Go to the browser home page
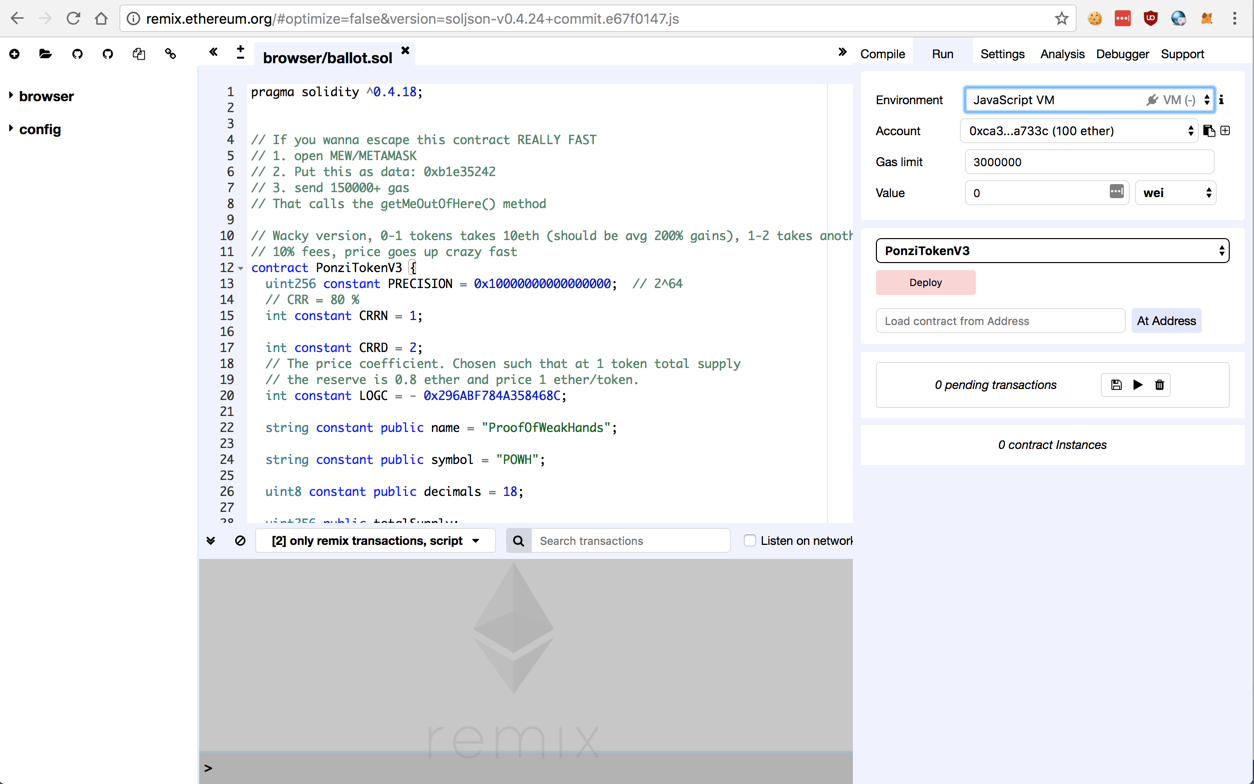Screen dimensions: 1254x784 101,18
